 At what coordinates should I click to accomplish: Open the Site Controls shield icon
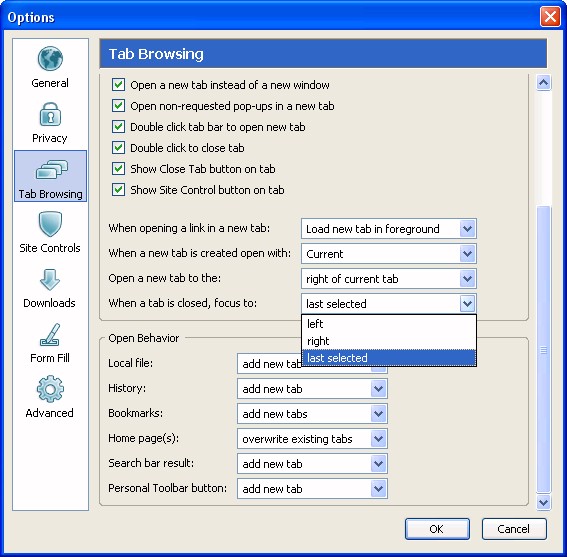(x=50, y=224)
